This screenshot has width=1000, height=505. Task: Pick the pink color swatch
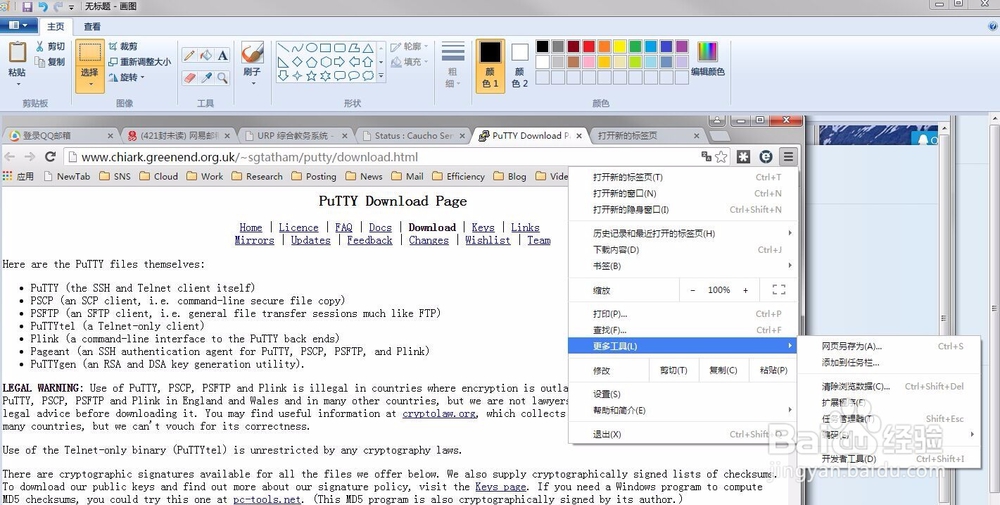(589, 61)
